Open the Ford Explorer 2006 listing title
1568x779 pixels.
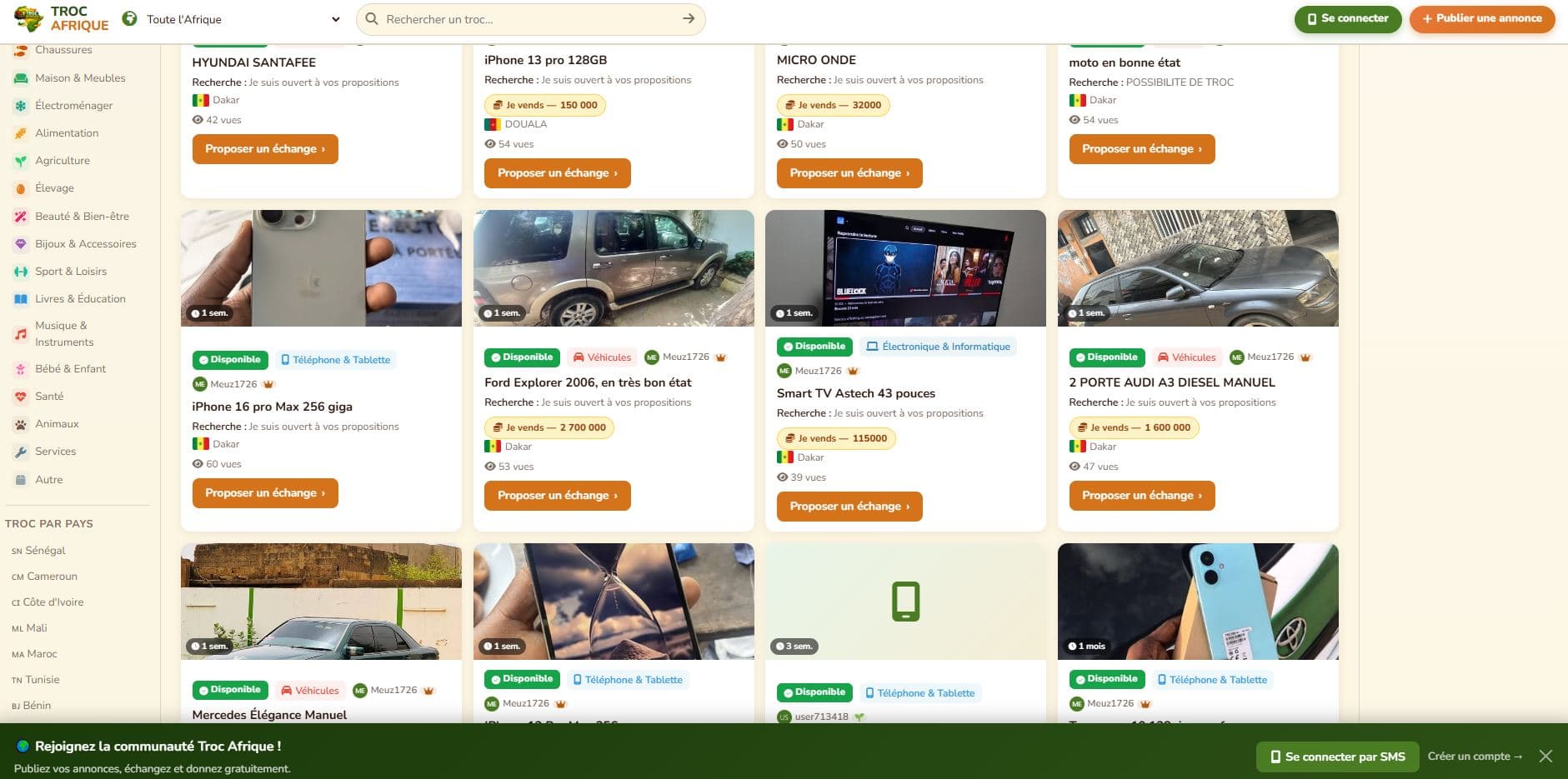pyautogui.click(x=588, y=382)
